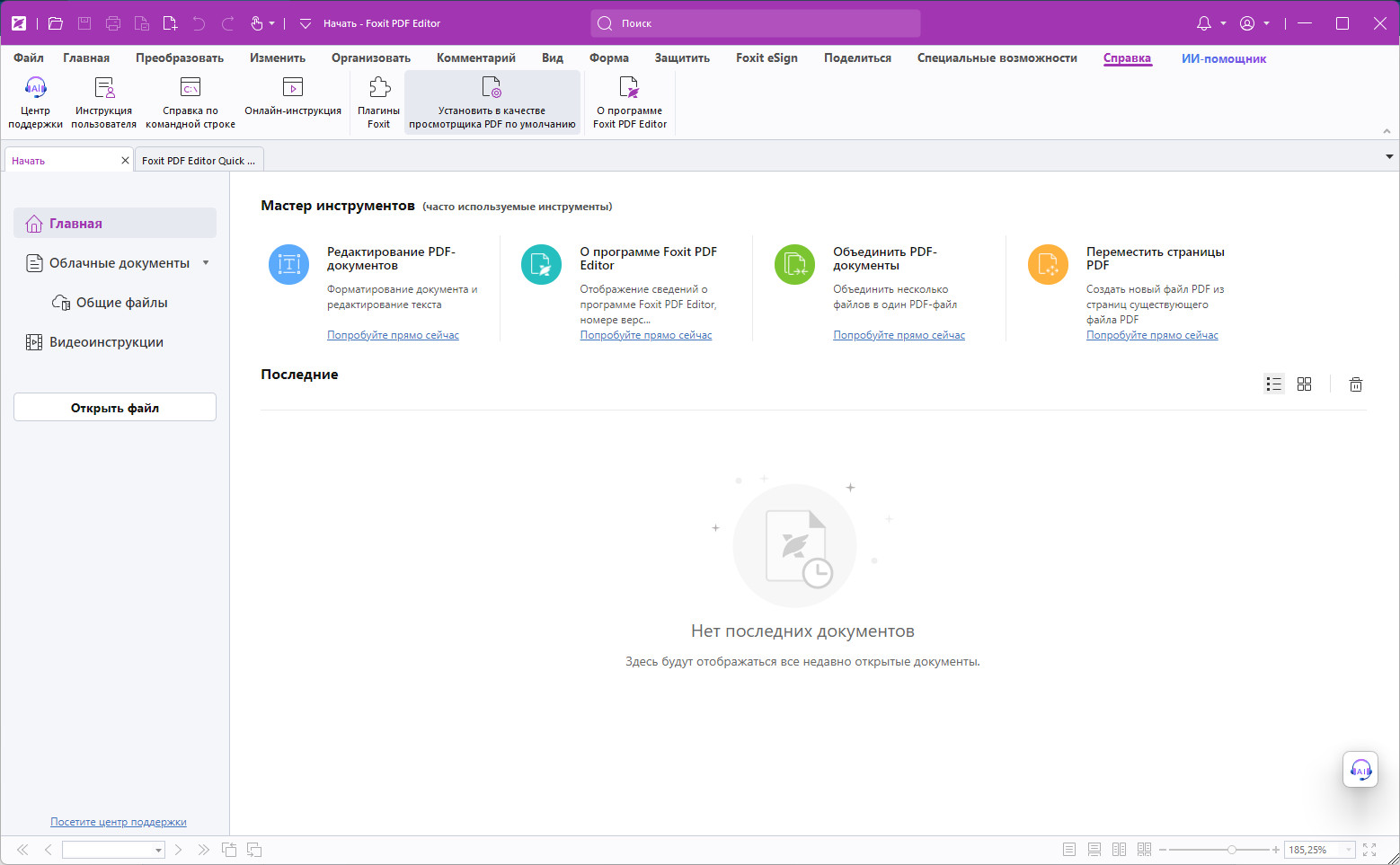The image size is (1400, 865).
Task: Click the floating AI assistant chat icon
Action: (x=1360, y=770)
